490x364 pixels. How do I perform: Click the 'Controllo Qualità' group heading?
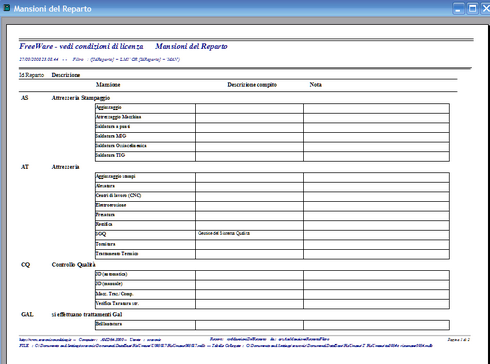point(74,265)
